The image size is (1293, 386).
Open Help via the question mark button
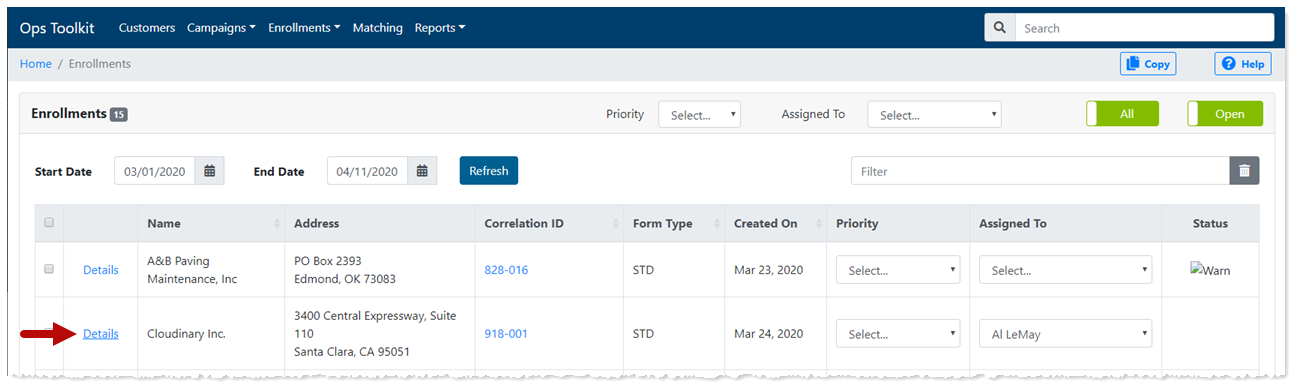[1242, 64]
